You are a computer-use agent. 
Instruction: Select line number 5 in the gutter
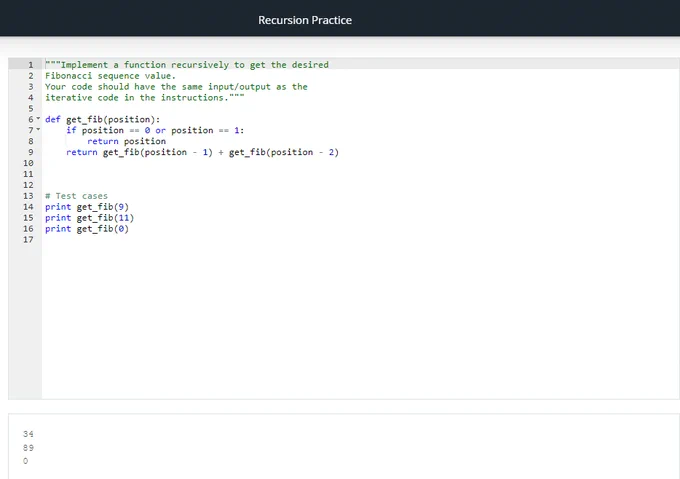click(31, 108)
